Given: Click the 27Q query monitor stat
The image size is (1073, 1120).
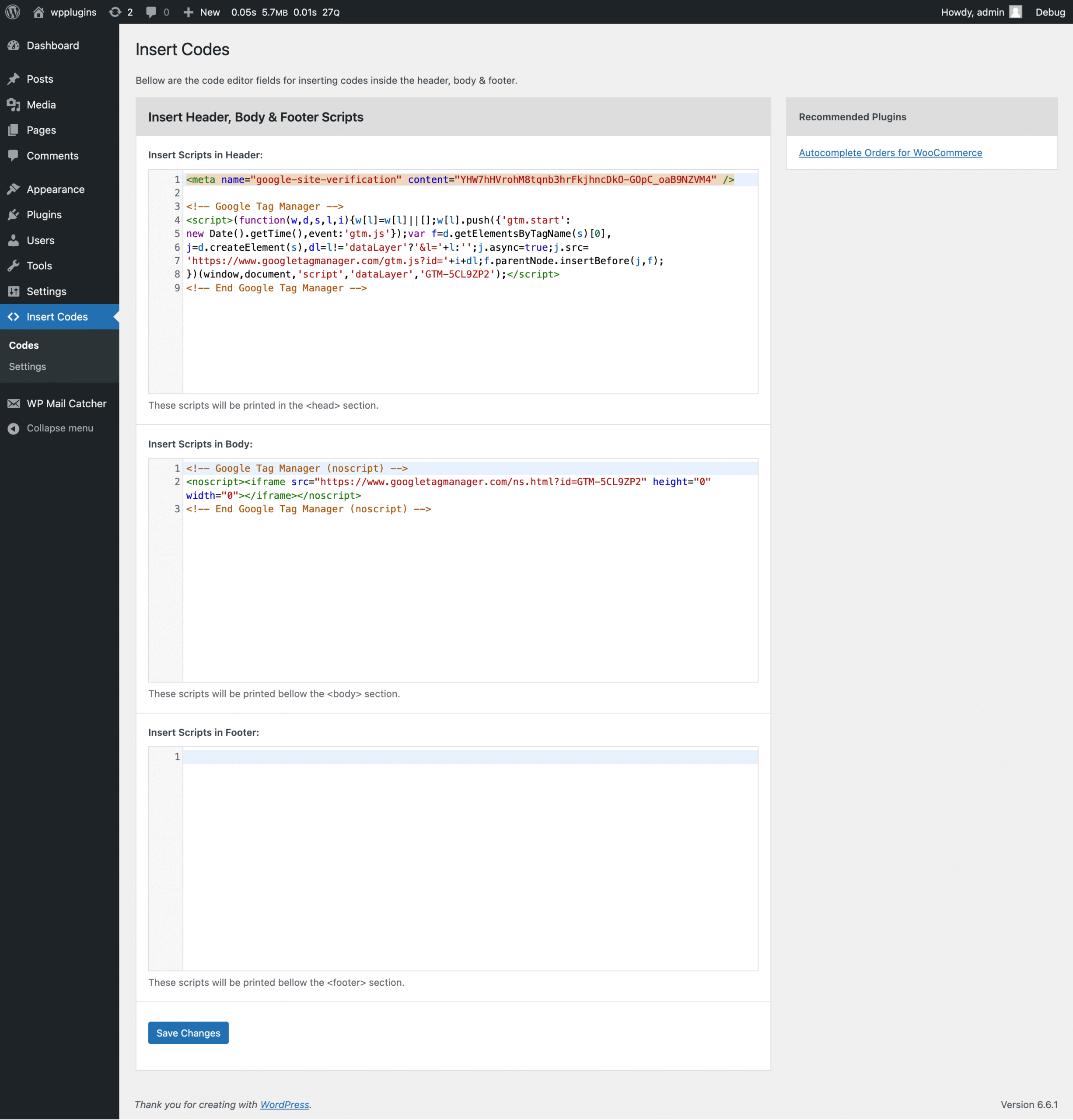Looking at the screenshot, I should click(331, 12).
